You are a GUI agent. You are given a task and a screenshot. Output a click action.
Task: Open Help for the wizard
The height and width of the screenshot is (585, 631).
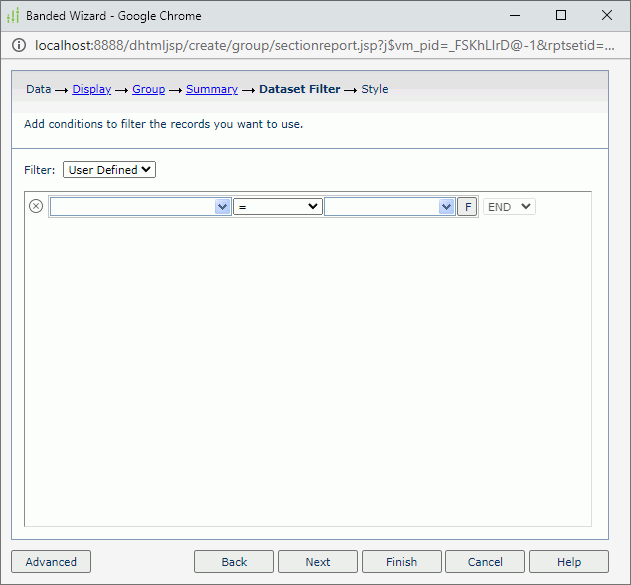[568, 562]
